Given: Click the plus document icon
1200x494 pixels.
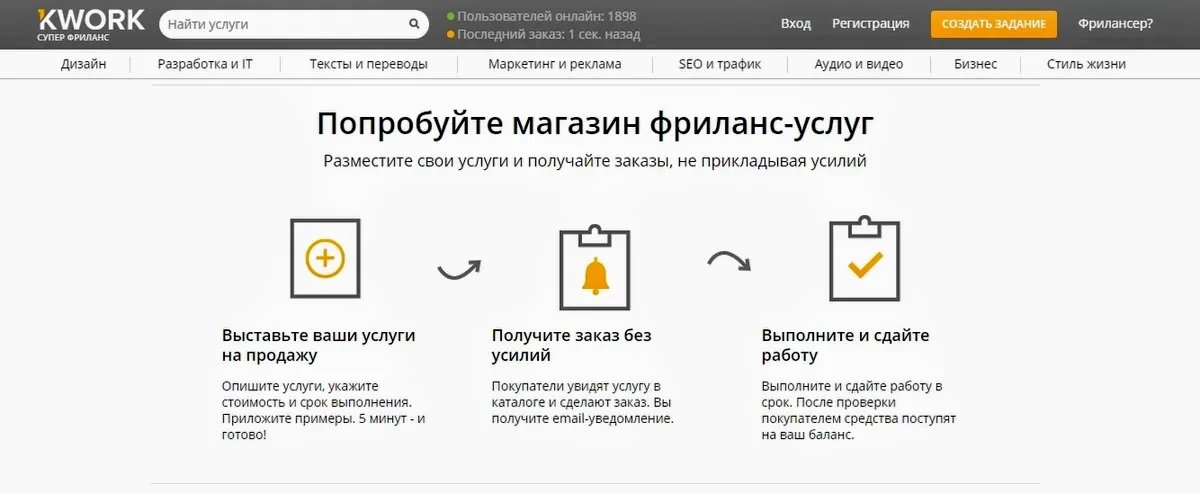Looking at the screenshot, I should coord(324,259).
